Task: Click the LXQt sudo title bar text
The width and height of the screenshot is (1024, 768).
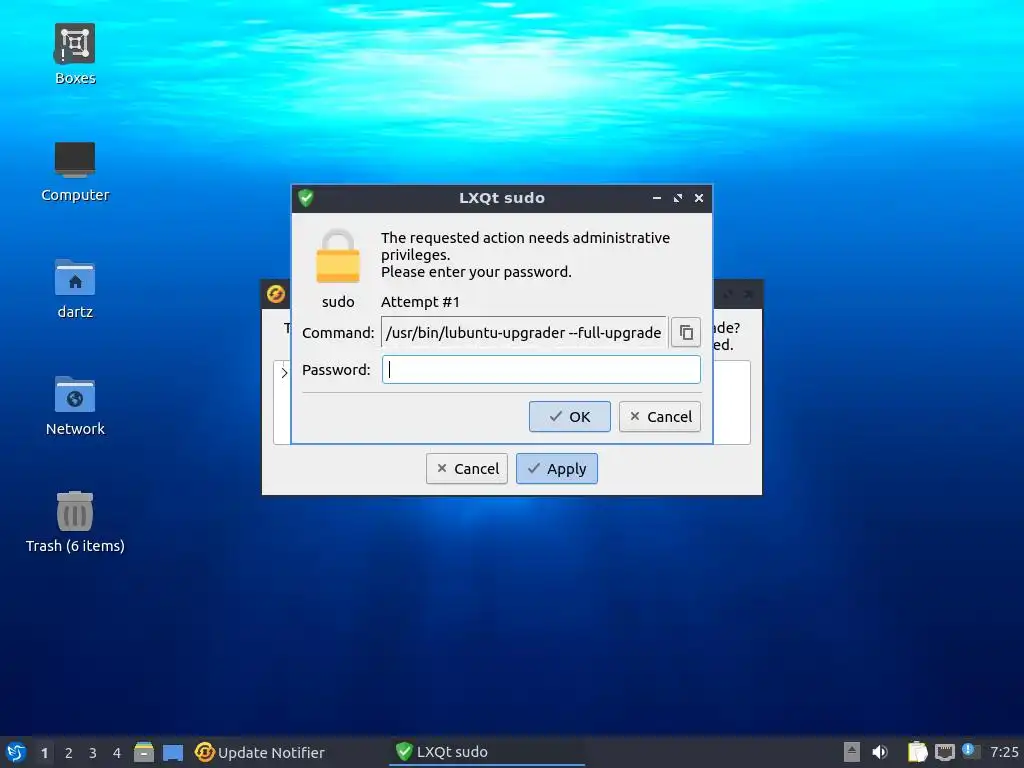Action: coord(502,198)
